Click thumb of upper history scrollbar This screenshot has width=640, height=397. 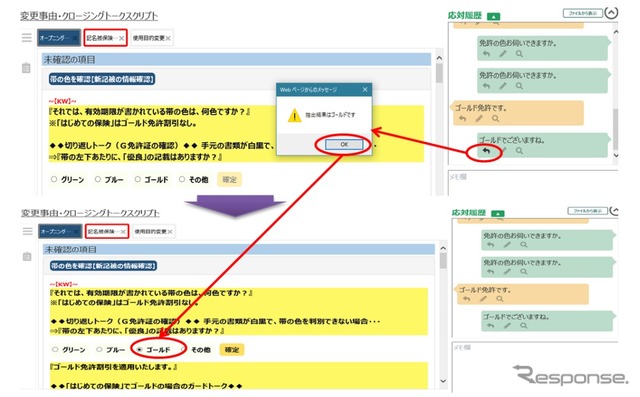(616, 129)
